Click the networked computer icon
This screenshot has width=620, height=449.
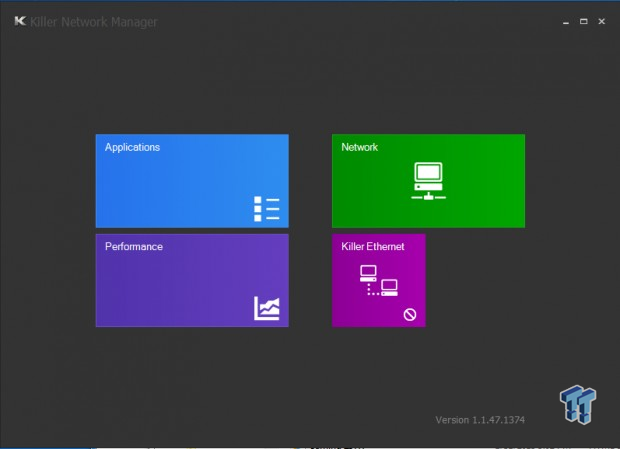(429, 181)
